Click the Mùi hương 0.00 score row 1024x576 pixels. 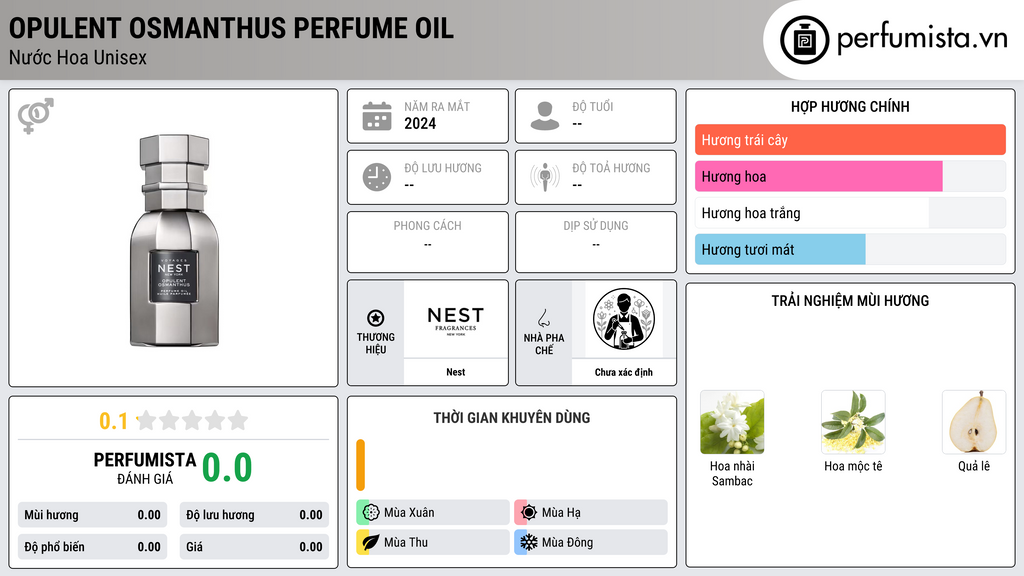click(x=93, y=515)
